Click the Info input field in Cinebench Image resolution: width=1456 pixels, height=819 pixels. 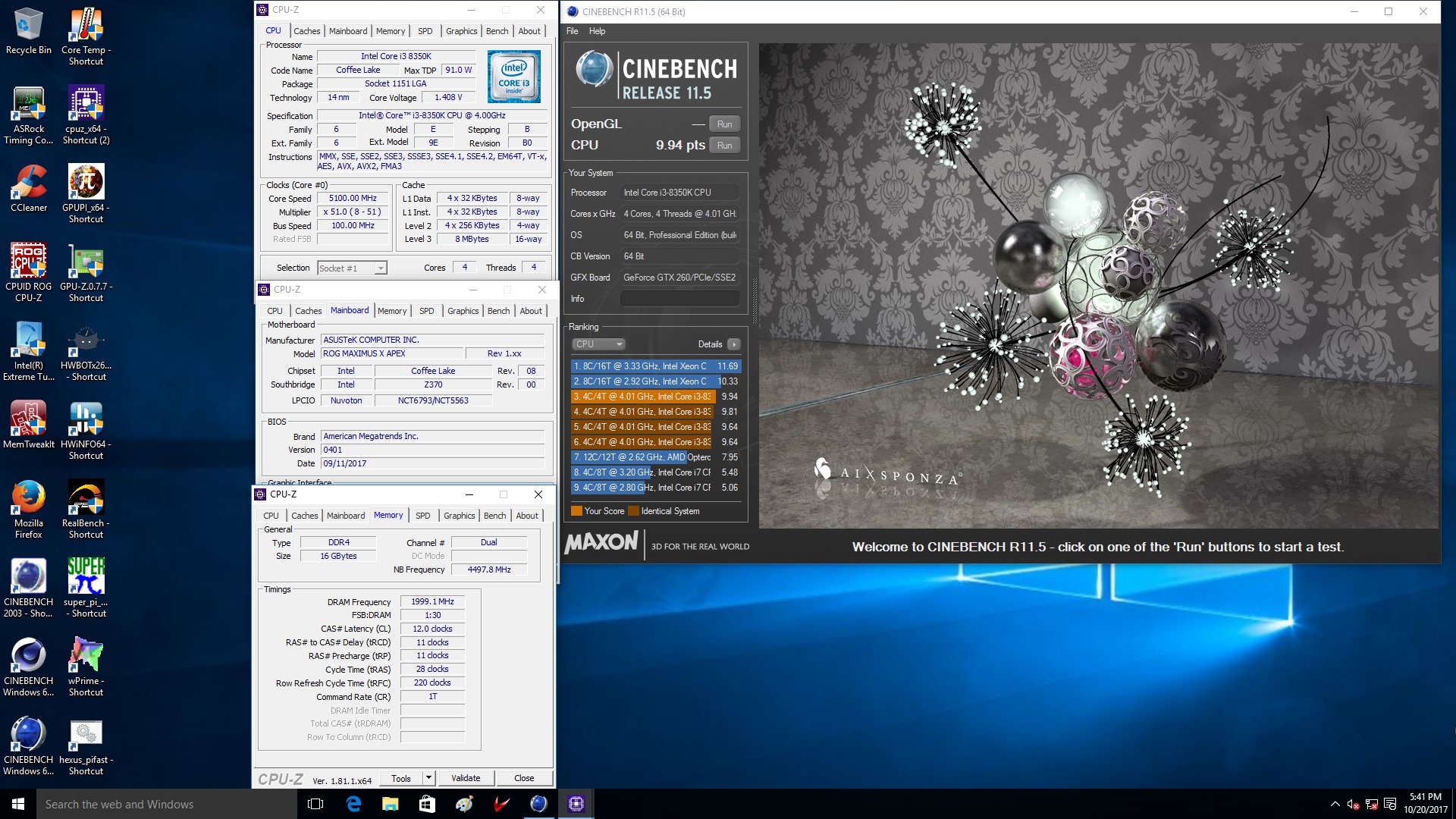click(679, 299)
